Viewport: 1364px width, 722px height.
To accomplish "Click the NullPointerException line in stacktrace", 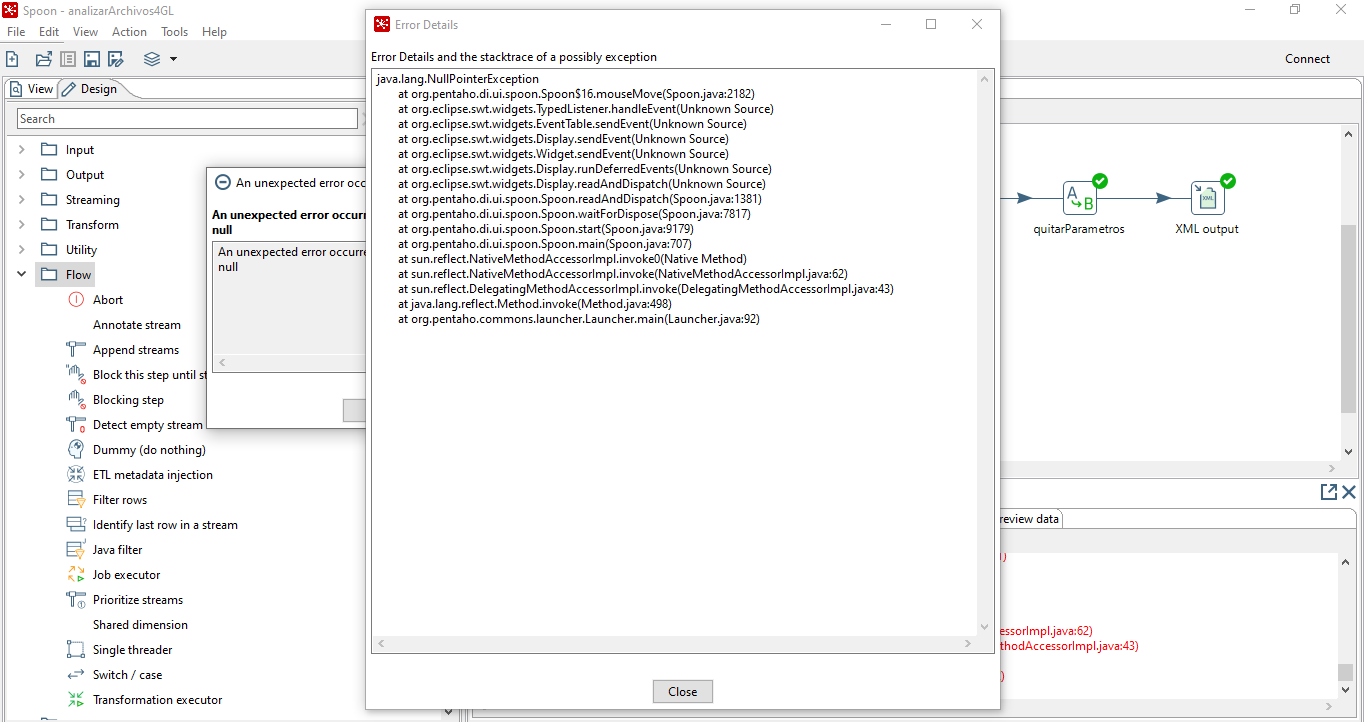I will [x=458, y=79].
